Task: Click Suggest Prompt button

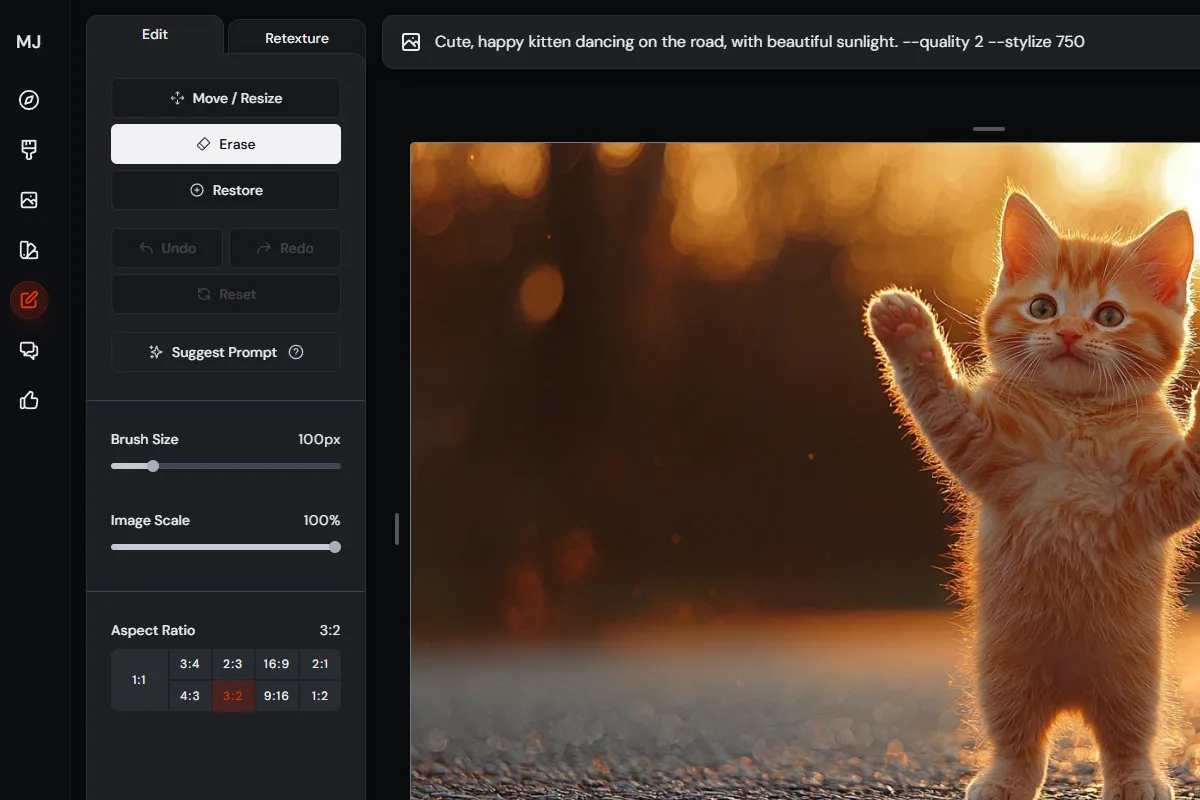Action: (226, 352)
